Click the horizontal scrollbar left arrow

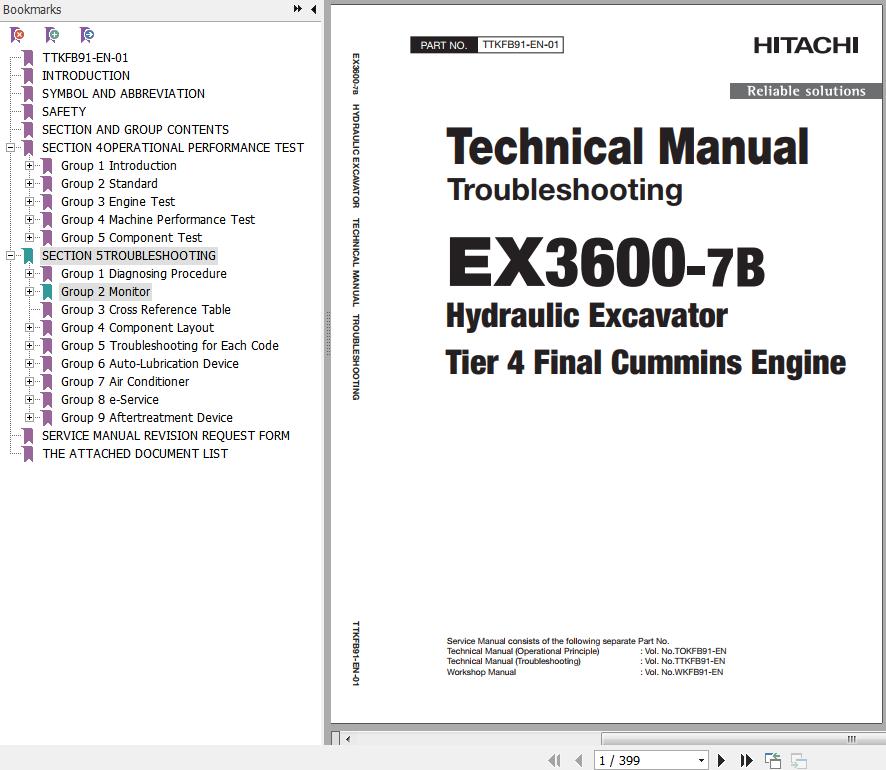348,739
